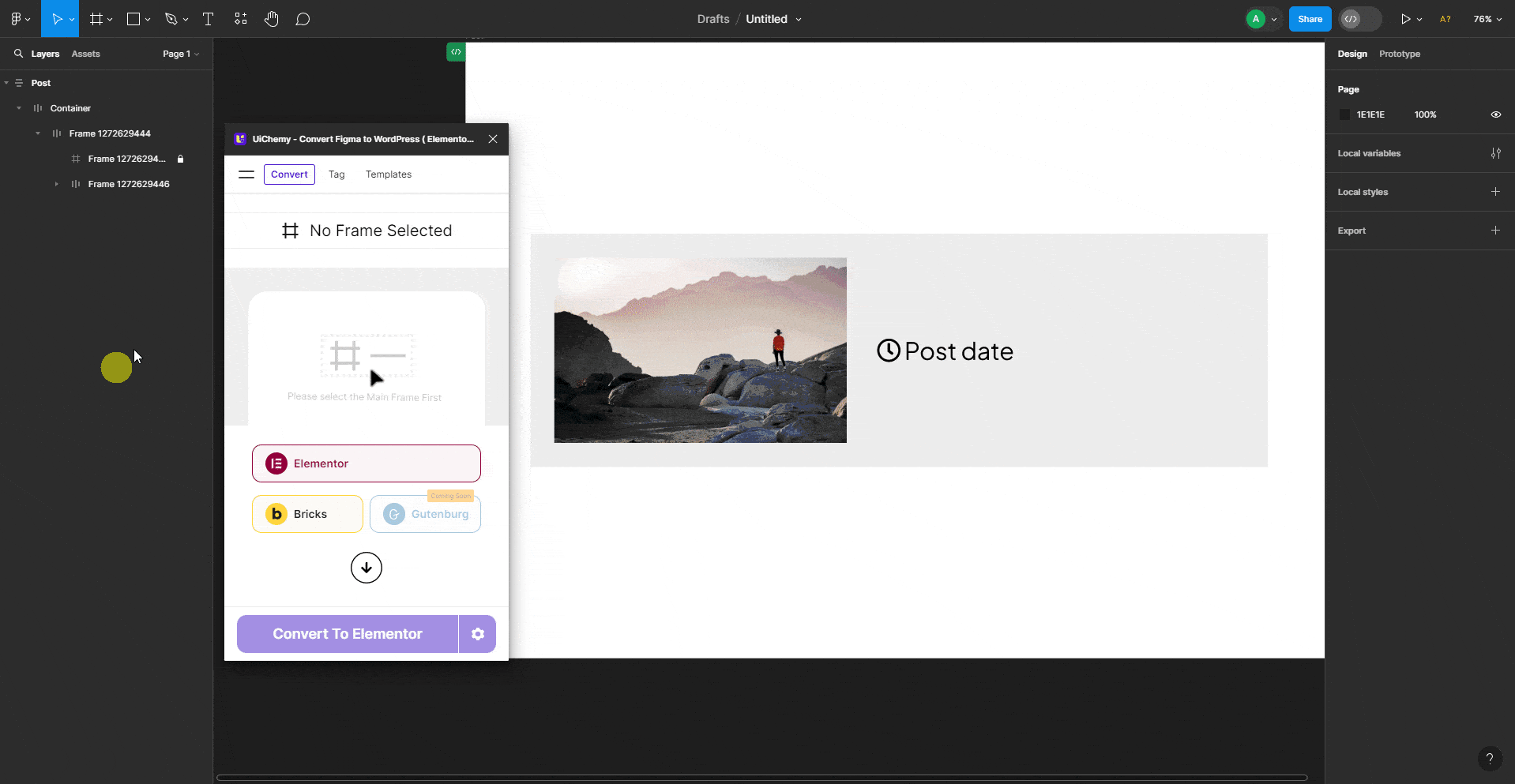The height and width of the screenshot is (784, 1515).
Task: Collapse the Container layer
Action: click(x=18, y=108)
